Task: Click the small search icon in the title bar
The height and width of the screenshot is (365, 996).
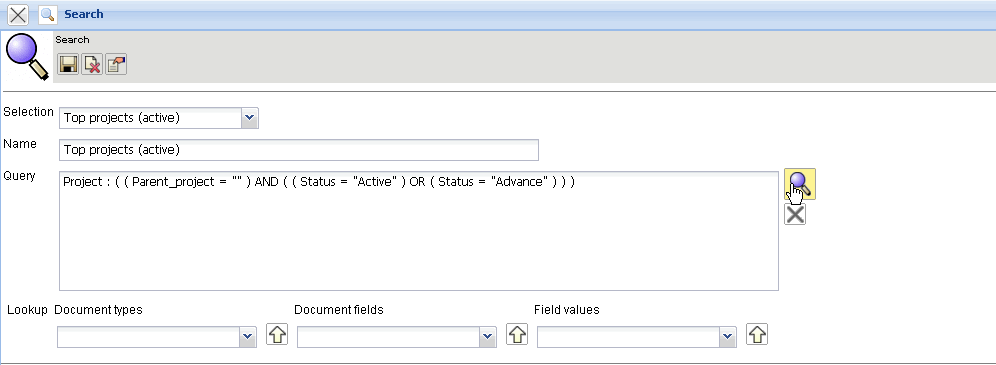Action: (48, 14)
